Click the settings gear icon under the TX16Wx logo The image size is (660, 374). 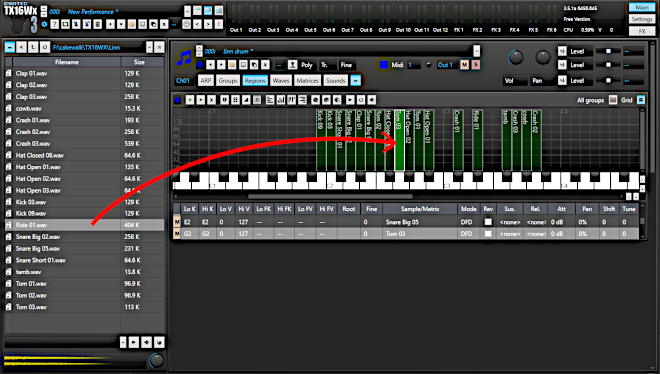point(44,24)
